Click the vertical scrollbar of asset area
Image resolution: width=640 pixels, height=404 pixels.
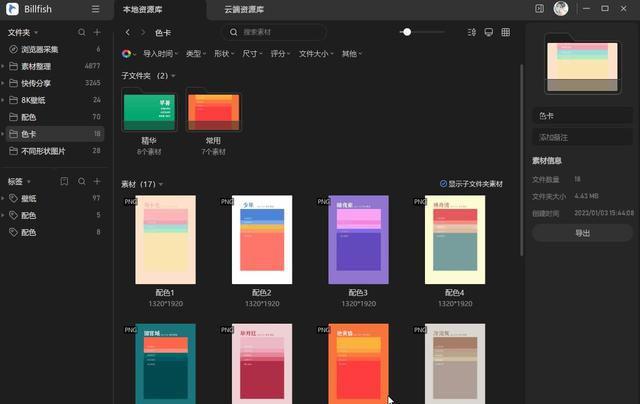pos(521,160)
